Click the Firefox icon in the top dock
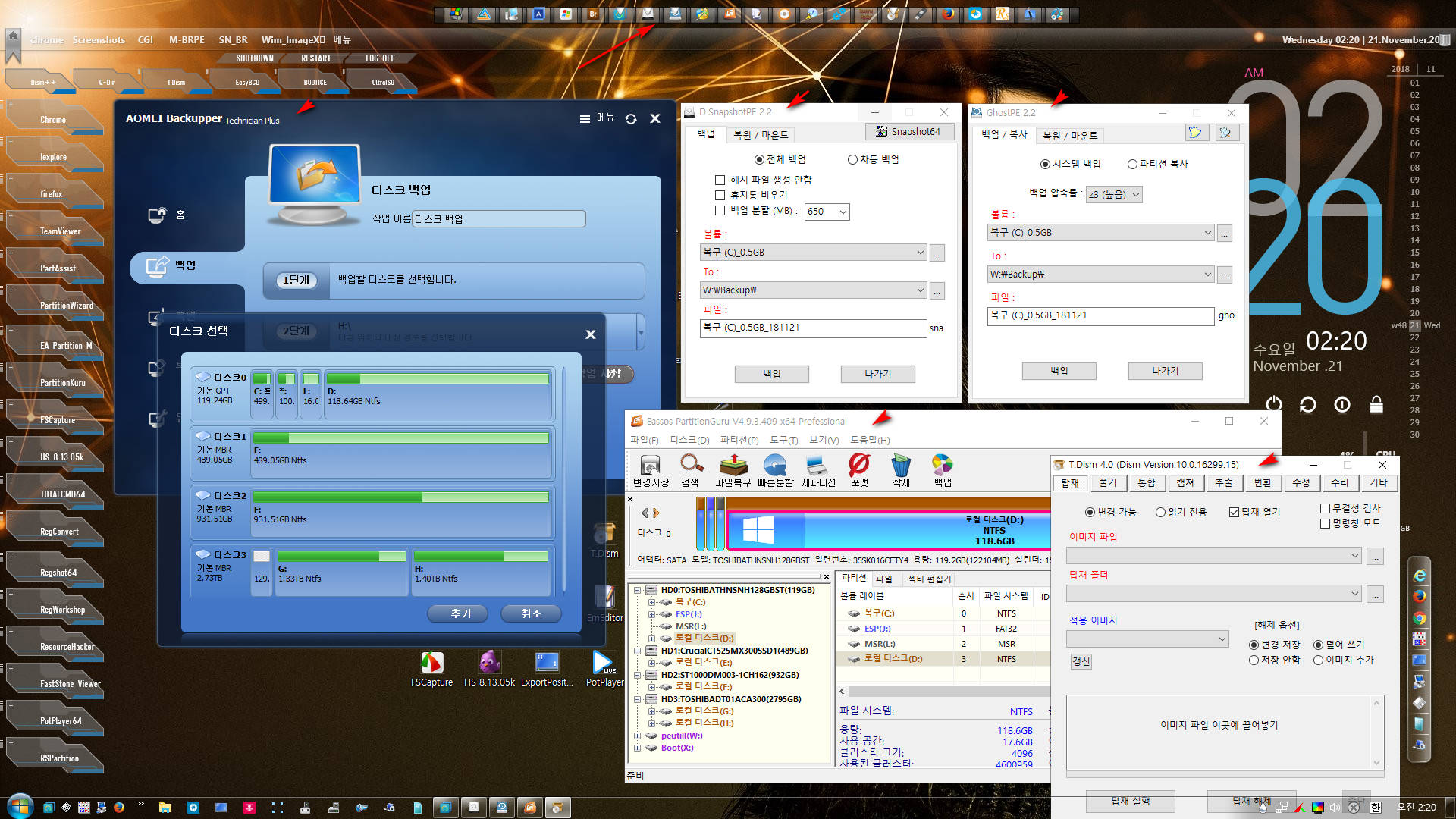 pyautogui.click(x=948, y=14)
